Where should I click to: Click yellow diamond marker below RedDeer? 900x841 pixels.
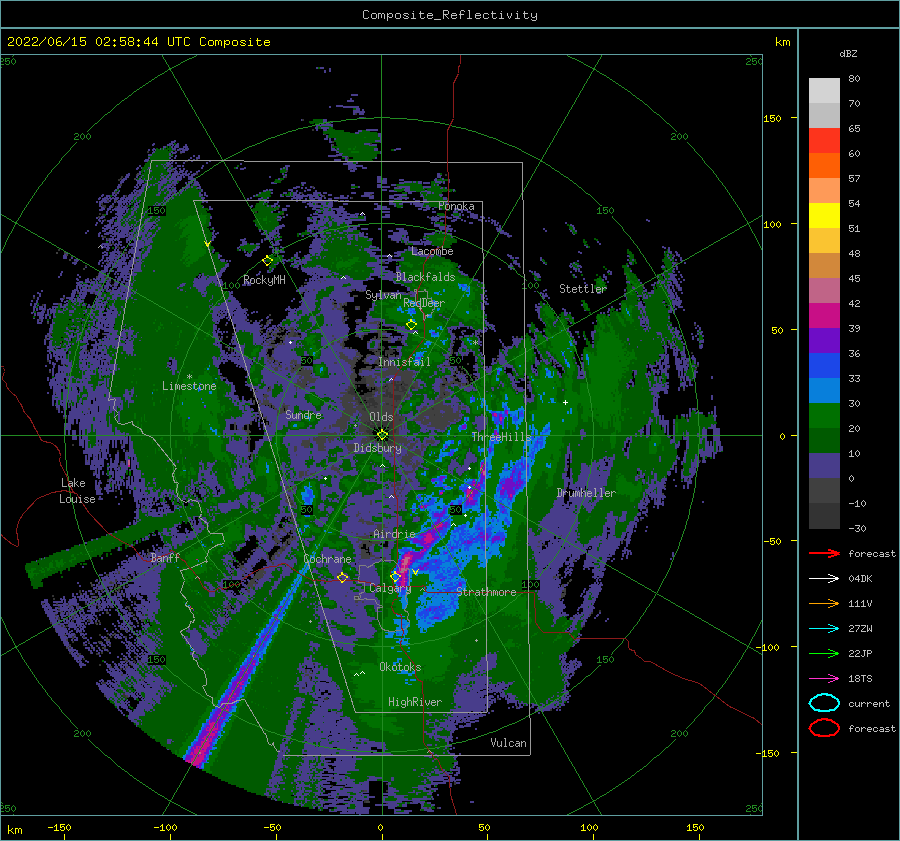pyautogui.click(x=411, y=325)
